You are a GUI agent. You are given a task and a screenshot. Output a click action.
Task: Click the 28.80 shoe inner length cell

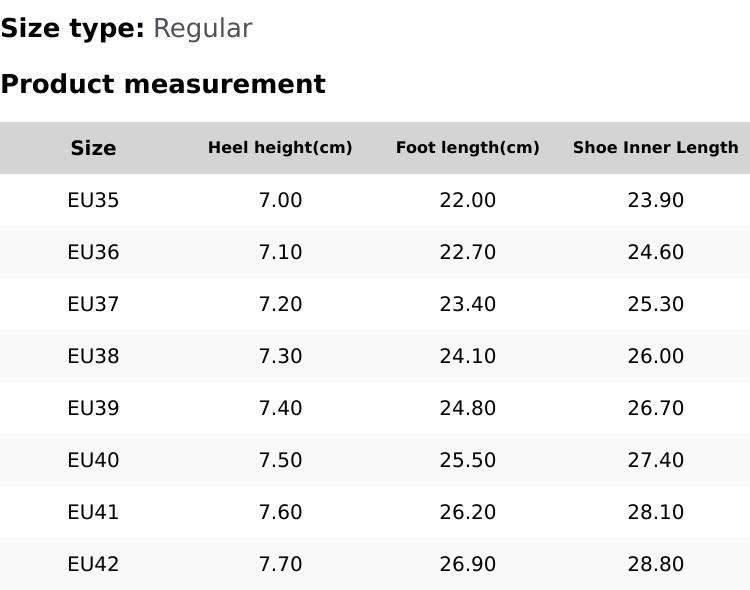[655, 564]
